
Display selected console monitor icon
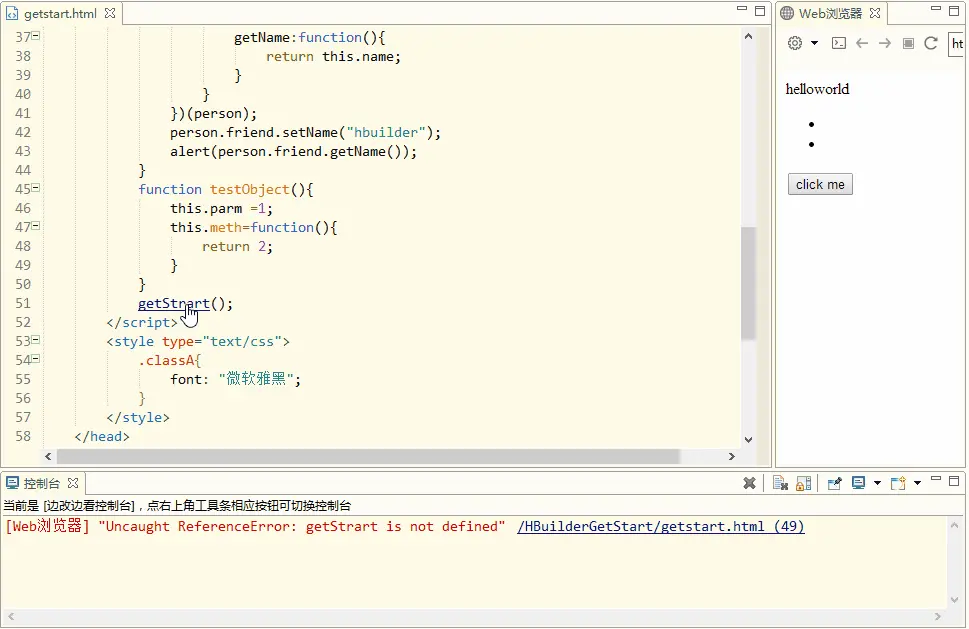click(x=858, y=483)
